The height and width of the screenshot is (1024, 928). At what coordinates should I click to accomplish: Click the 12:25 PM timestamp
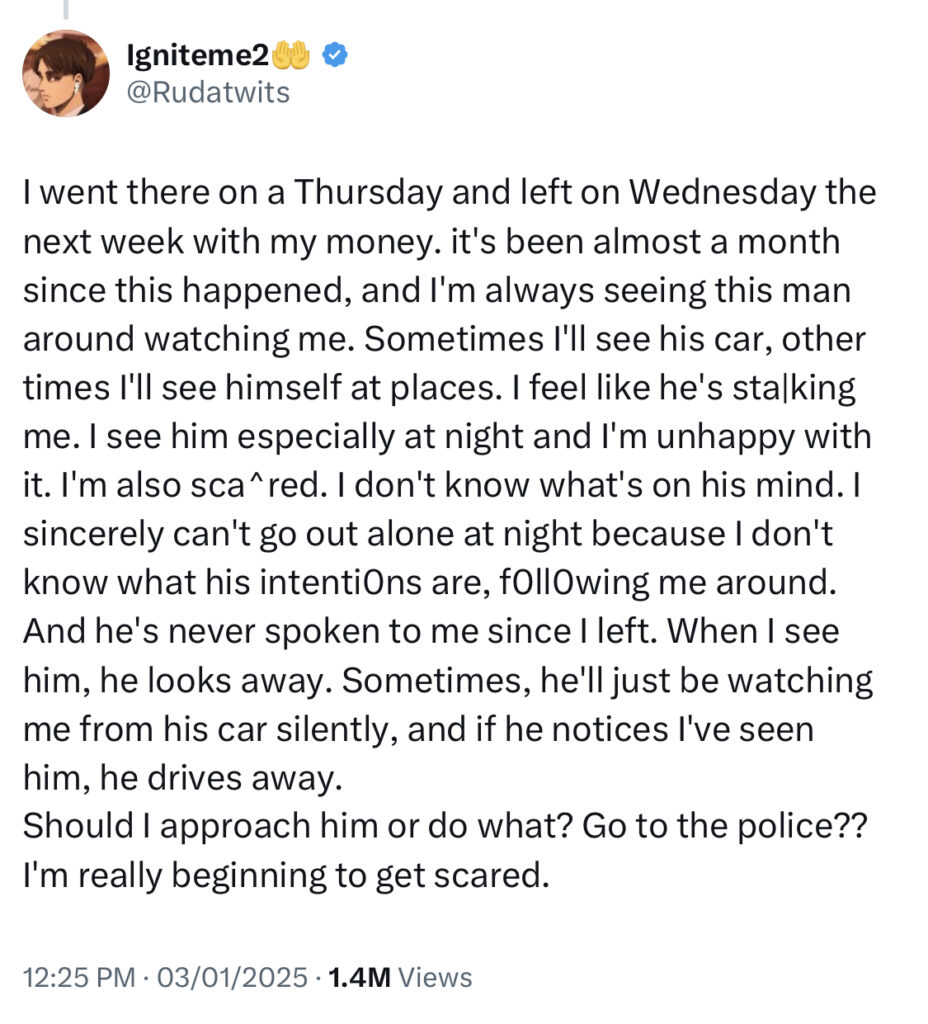click(79, 978)
